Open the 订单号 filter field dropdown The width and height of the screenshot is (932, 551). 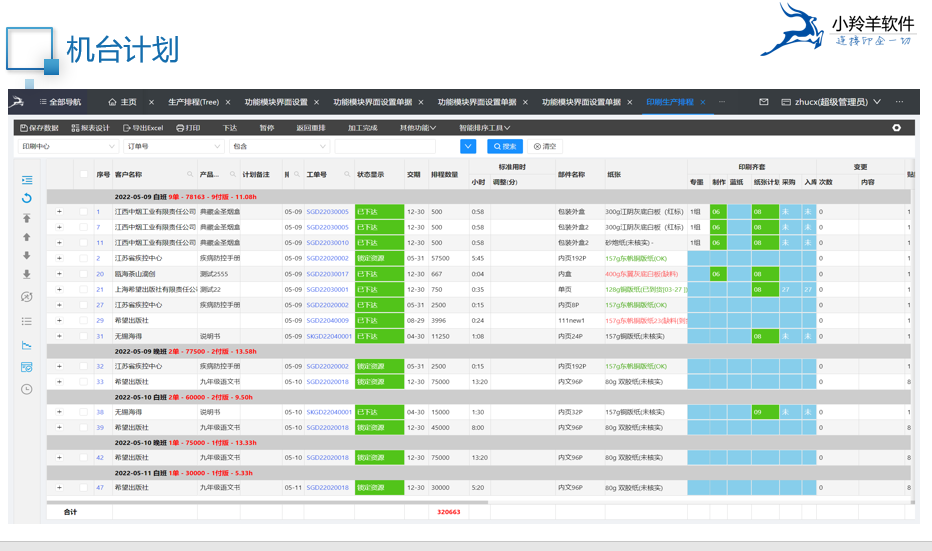(x=174, y=146)
